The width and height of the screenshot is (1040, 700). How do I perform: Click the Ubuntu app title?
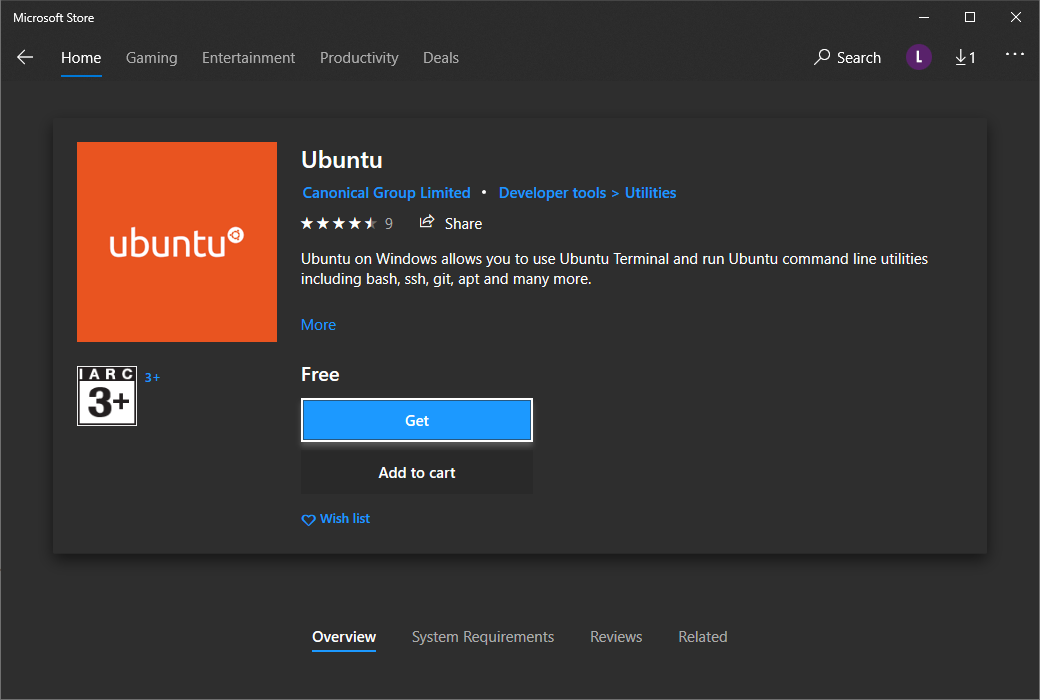(342, 160)
